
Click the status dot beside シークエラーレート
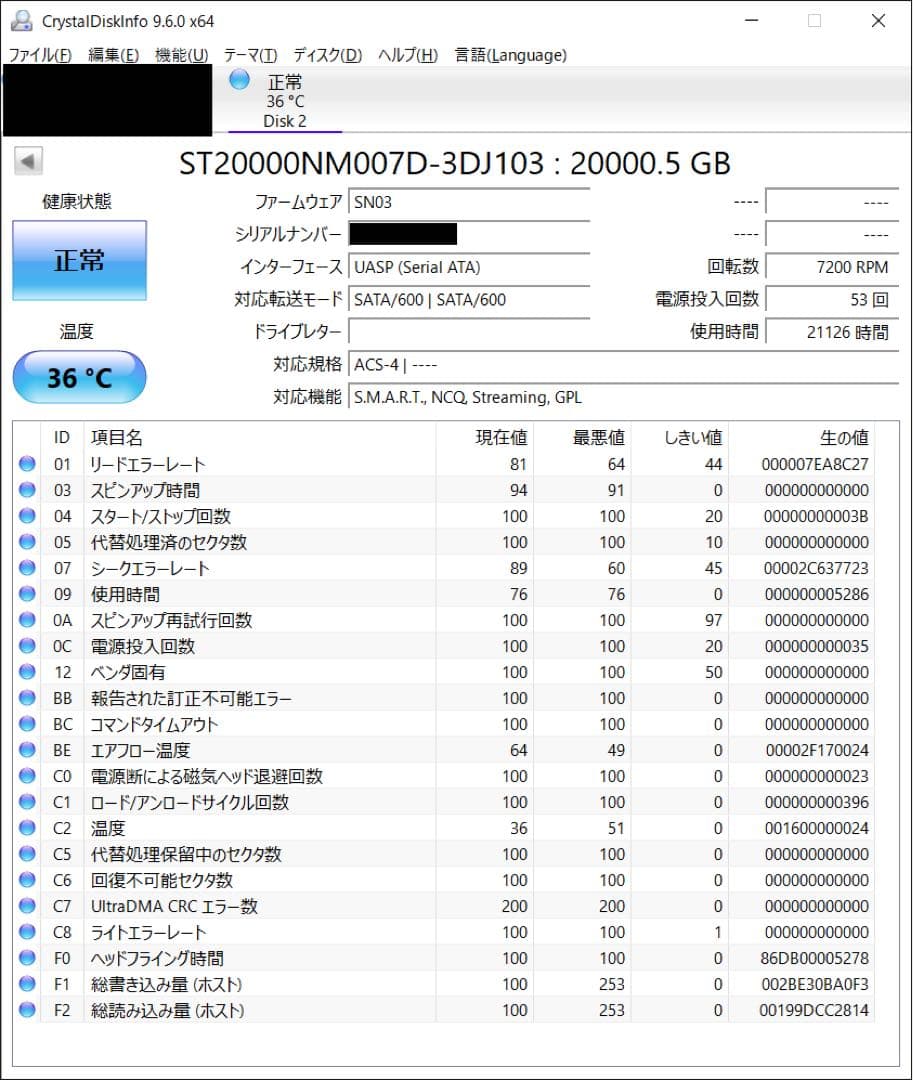coord(25,568)
